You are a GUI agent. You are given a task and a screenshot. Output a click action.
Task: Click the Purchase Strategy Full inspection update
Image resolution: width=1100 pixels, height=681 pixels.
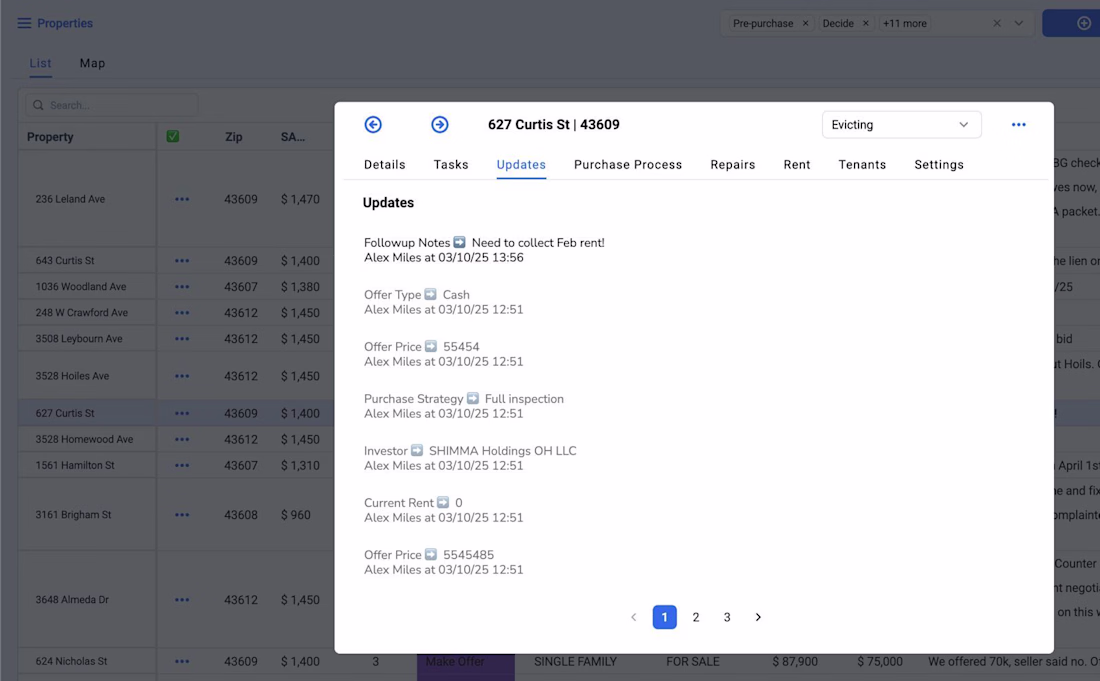click(x=464, y=405)
